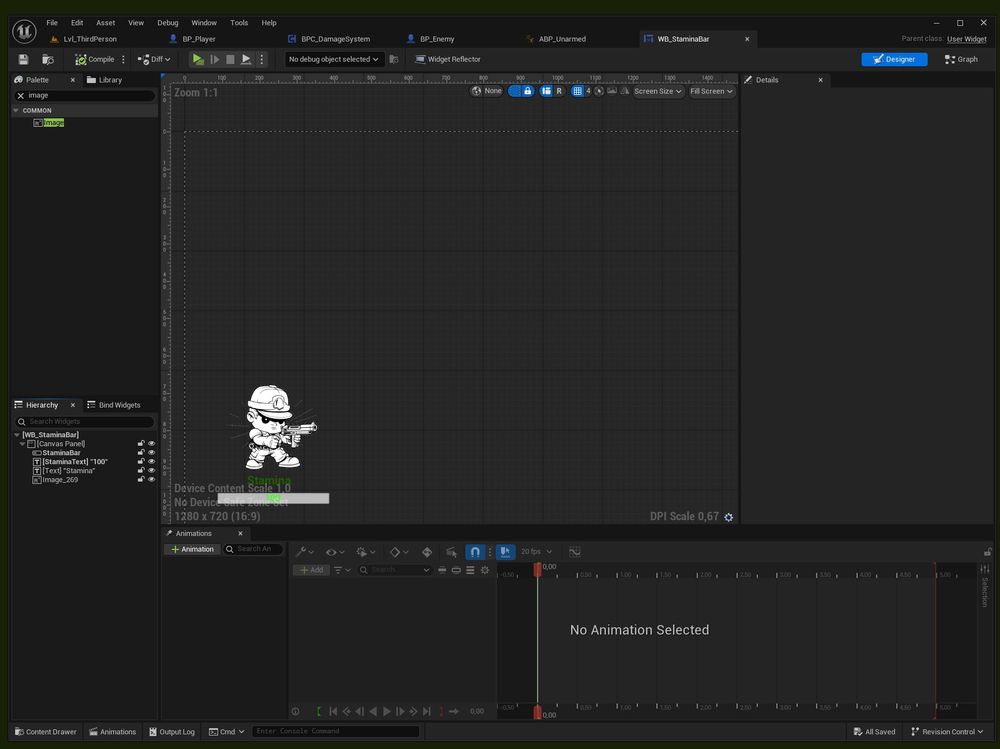Click the Save asset icon
The height and width of the screenshot is (749, 1000).
[23, 59]
